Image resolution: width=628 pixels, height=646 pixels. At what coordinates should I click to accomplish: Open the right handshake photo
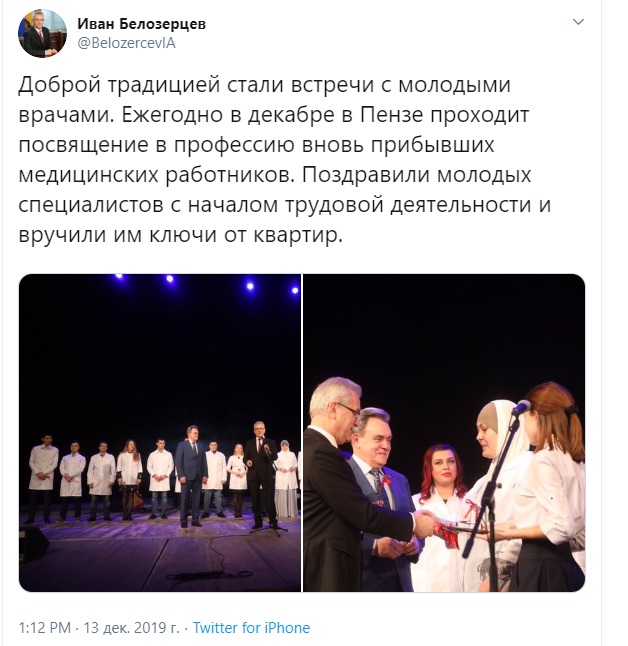(444, 433)
